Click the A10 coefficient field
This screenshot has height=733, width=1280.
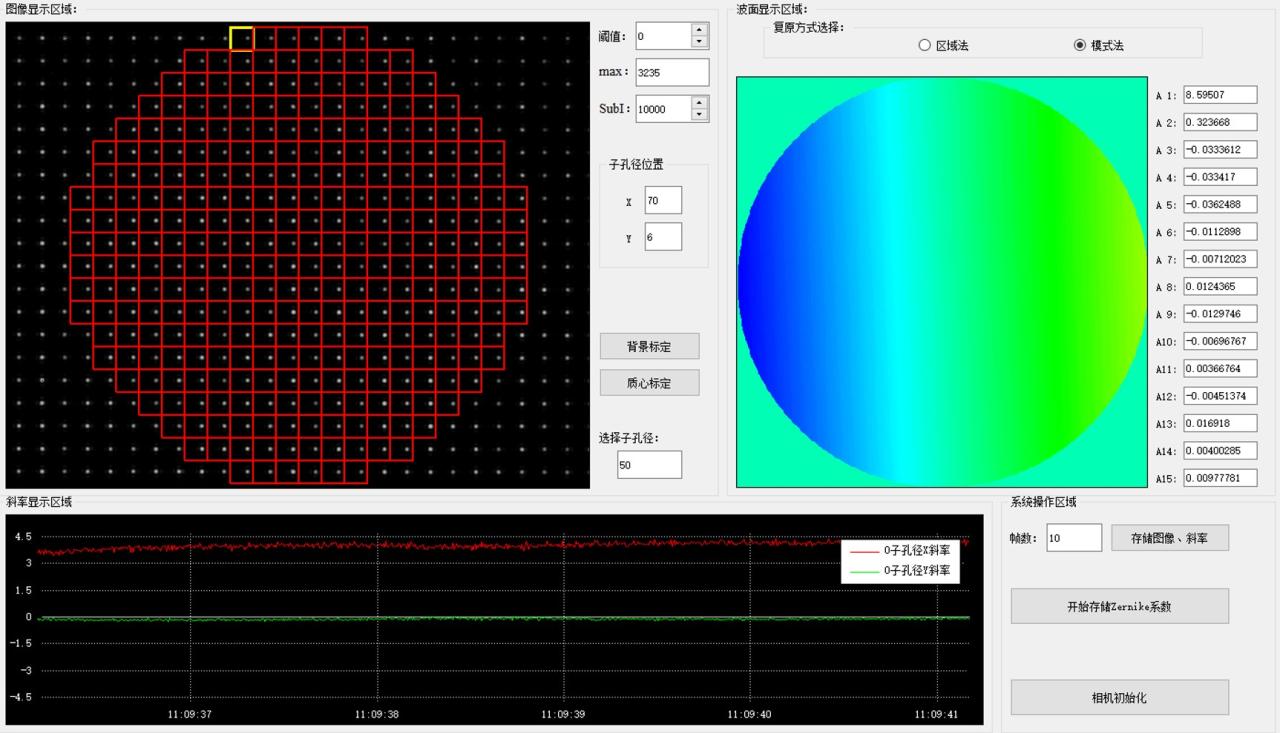click(1219, 341)
